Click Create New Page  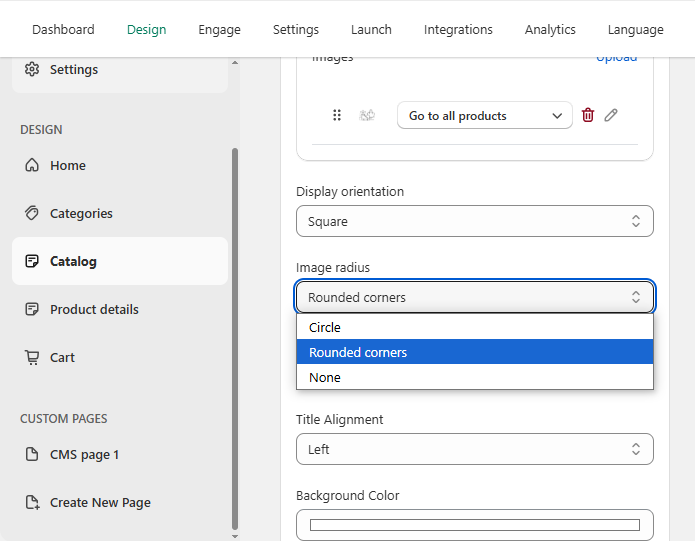click(120, 502)
